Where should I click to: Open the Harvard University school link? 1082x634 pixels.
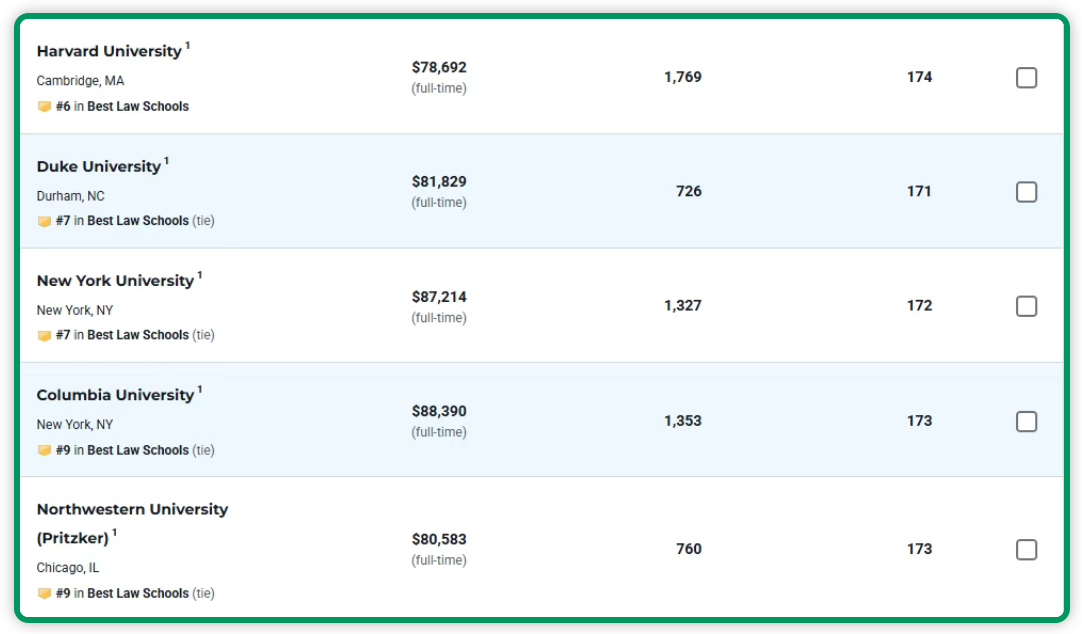(109, 51)
